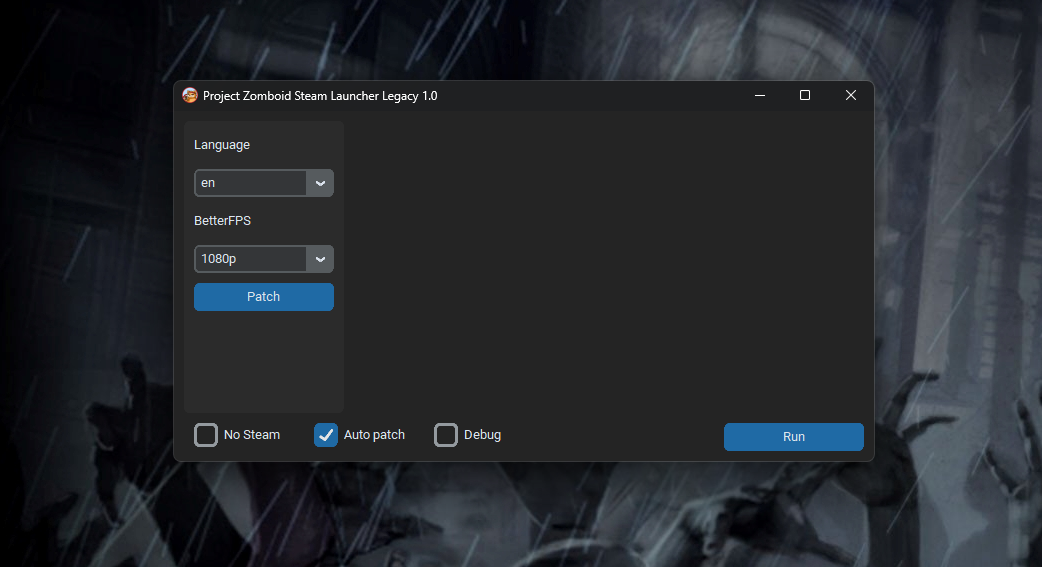The height and width of the screenshot is (567, 1042).
Task: Minimize the launcher window
Action: [x=760, y=96]
